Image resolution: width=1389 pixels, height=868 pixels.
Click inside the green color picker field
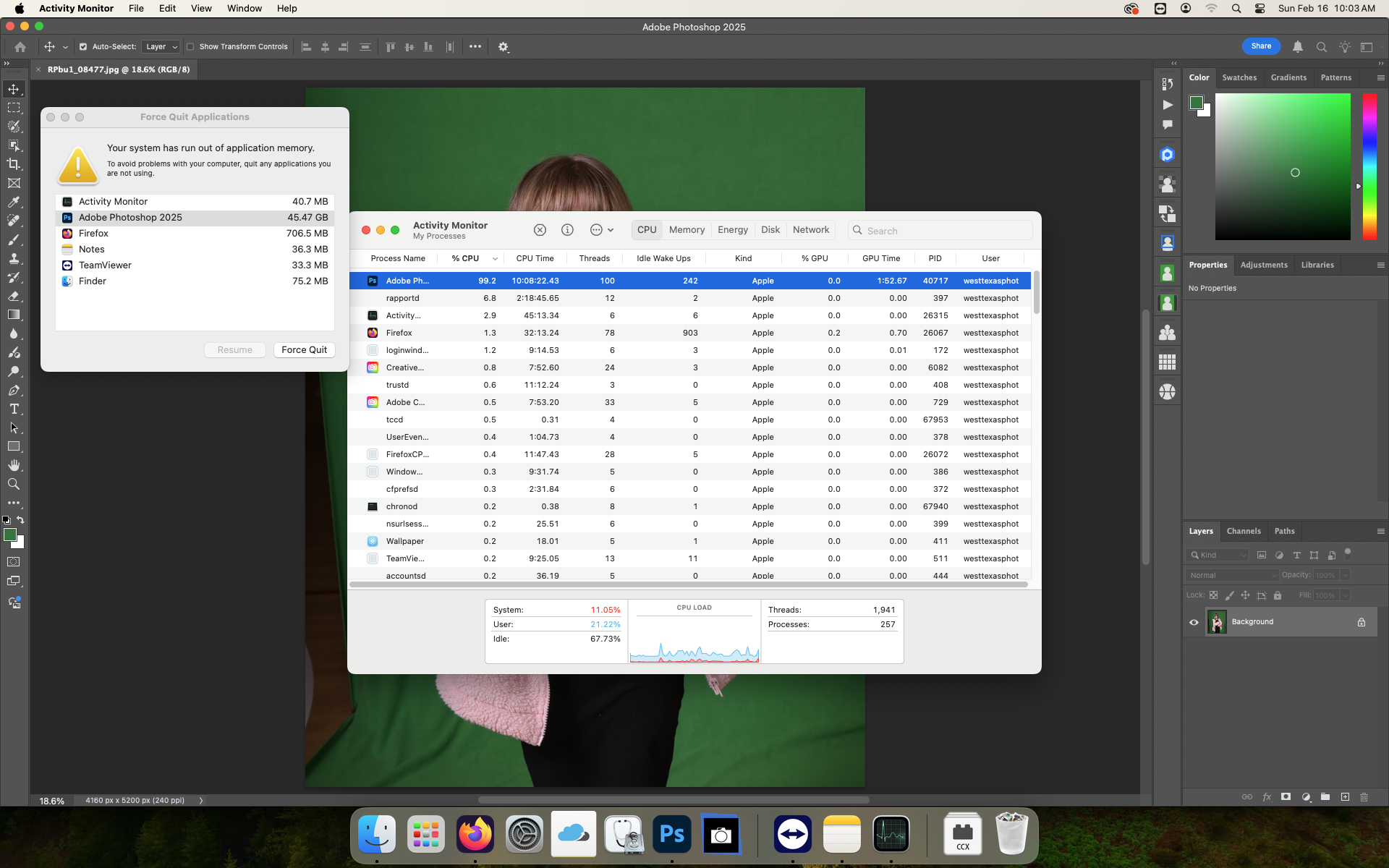pyautogui.click(x=1283, y=166)
